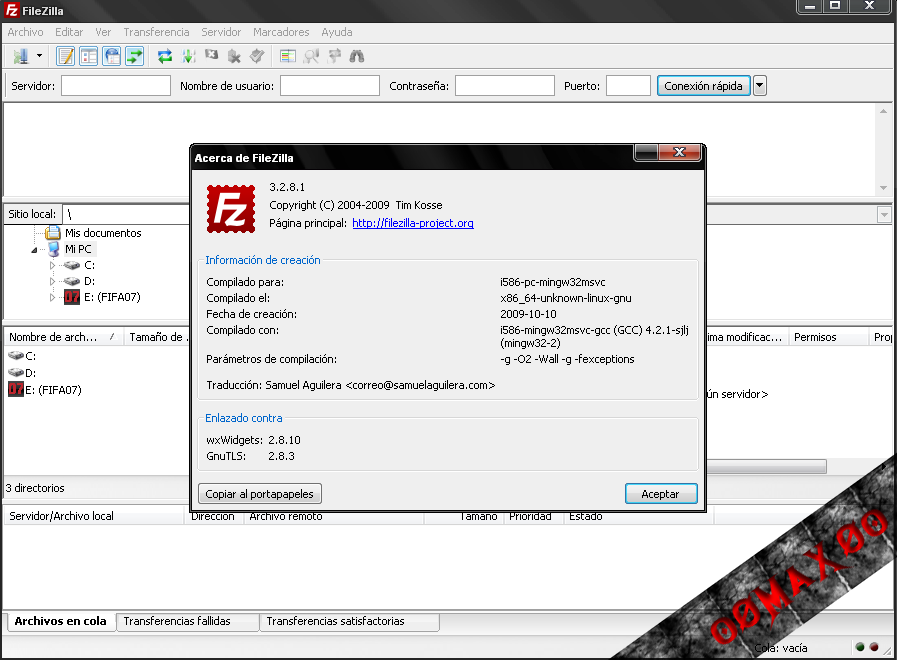897x660 pixels.
Task: Open the Site Manager dropdown arrow
Action: (x=39, y=56)
